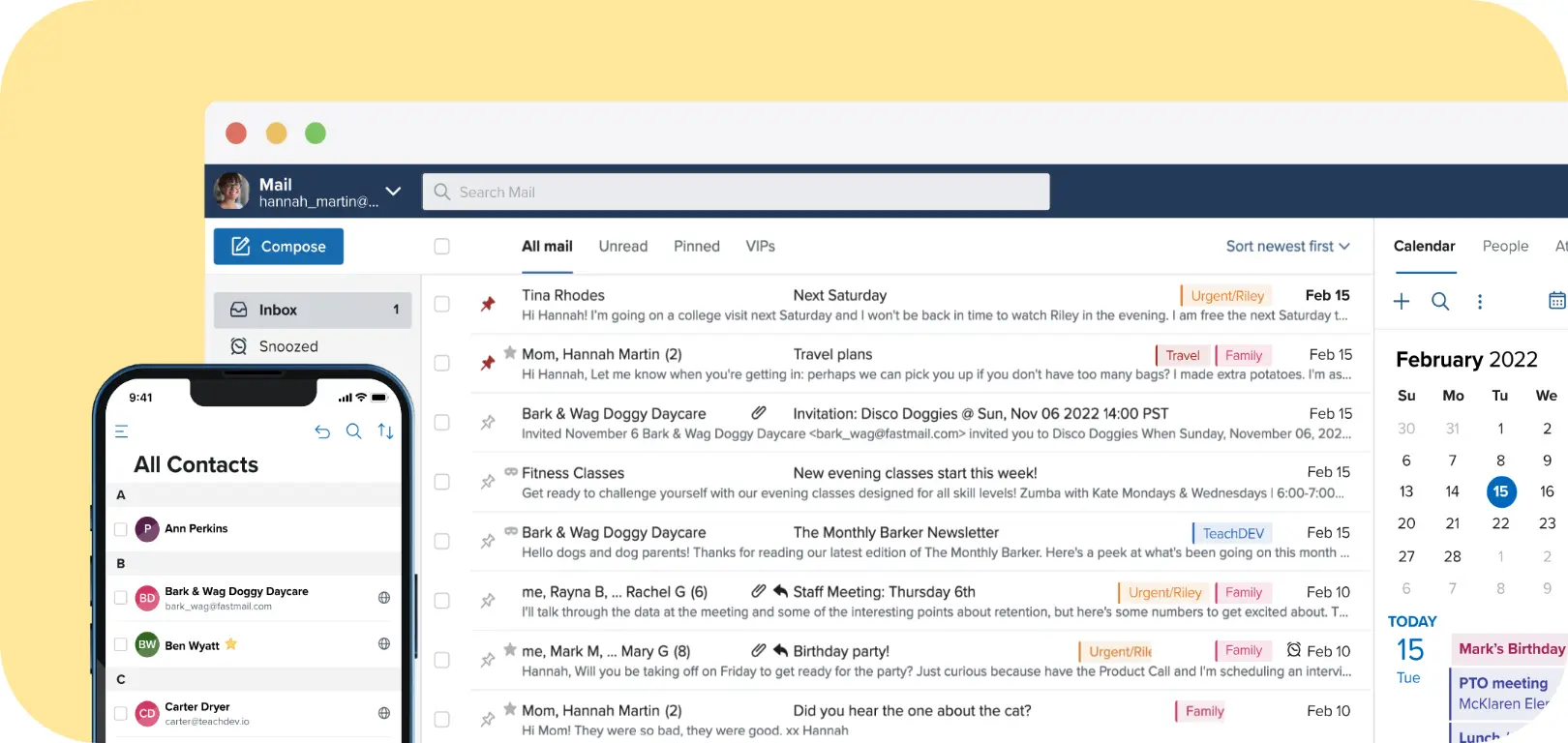The image size is (1568, 743).
Task: Open the Snoozed folder
Action: click(288, 346)
